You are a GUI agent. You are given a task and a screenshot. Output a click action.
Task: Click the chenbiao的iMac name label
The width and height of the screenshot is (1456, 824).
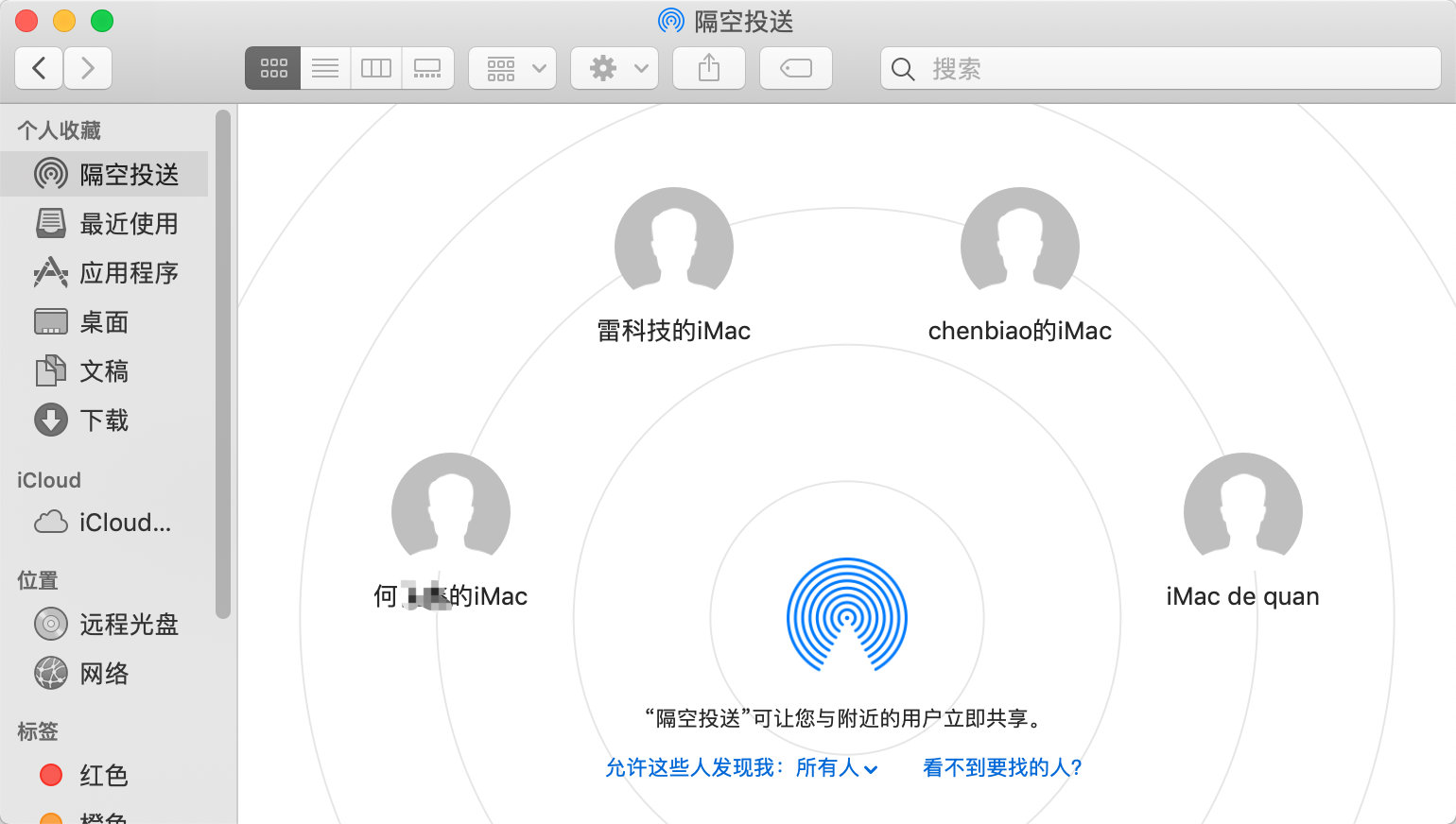(1020, 331)
